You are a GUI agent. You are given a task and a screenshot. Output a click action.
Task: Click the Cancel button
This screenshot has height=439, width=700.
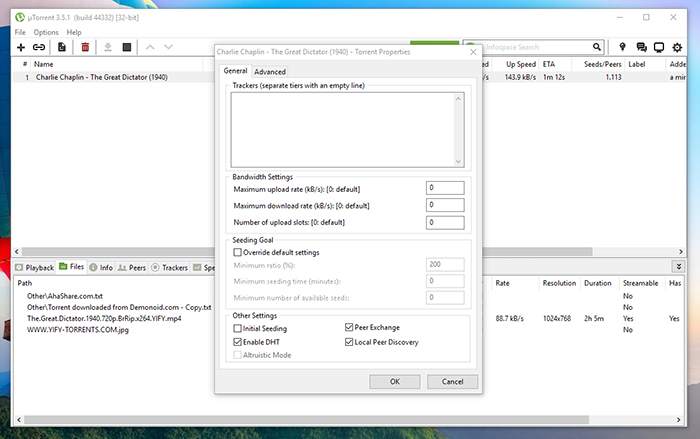(452, 381)
